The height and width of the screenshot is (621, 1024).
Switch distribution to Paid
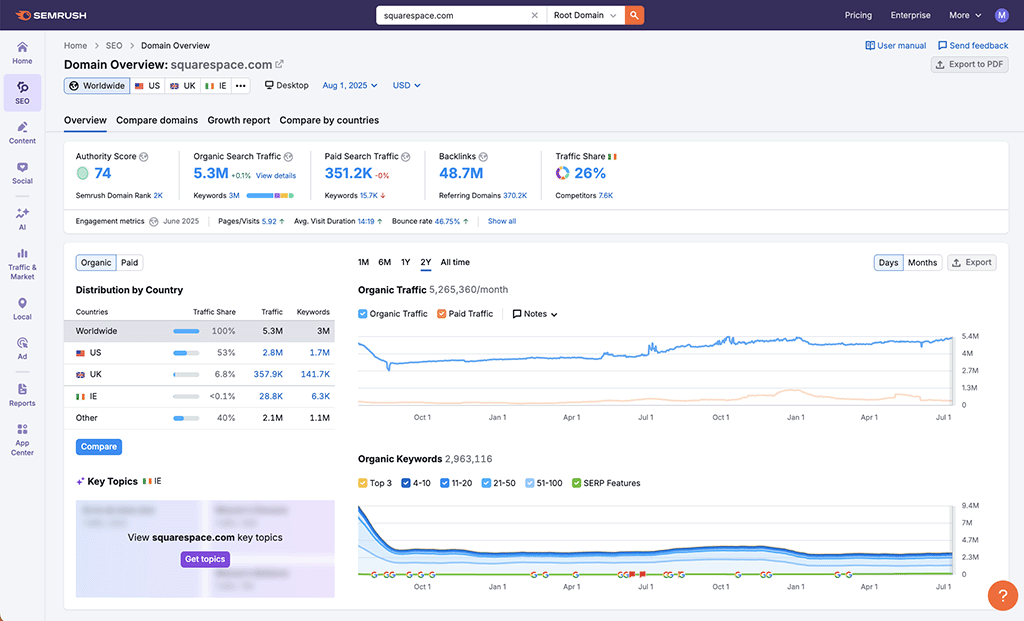129,263
